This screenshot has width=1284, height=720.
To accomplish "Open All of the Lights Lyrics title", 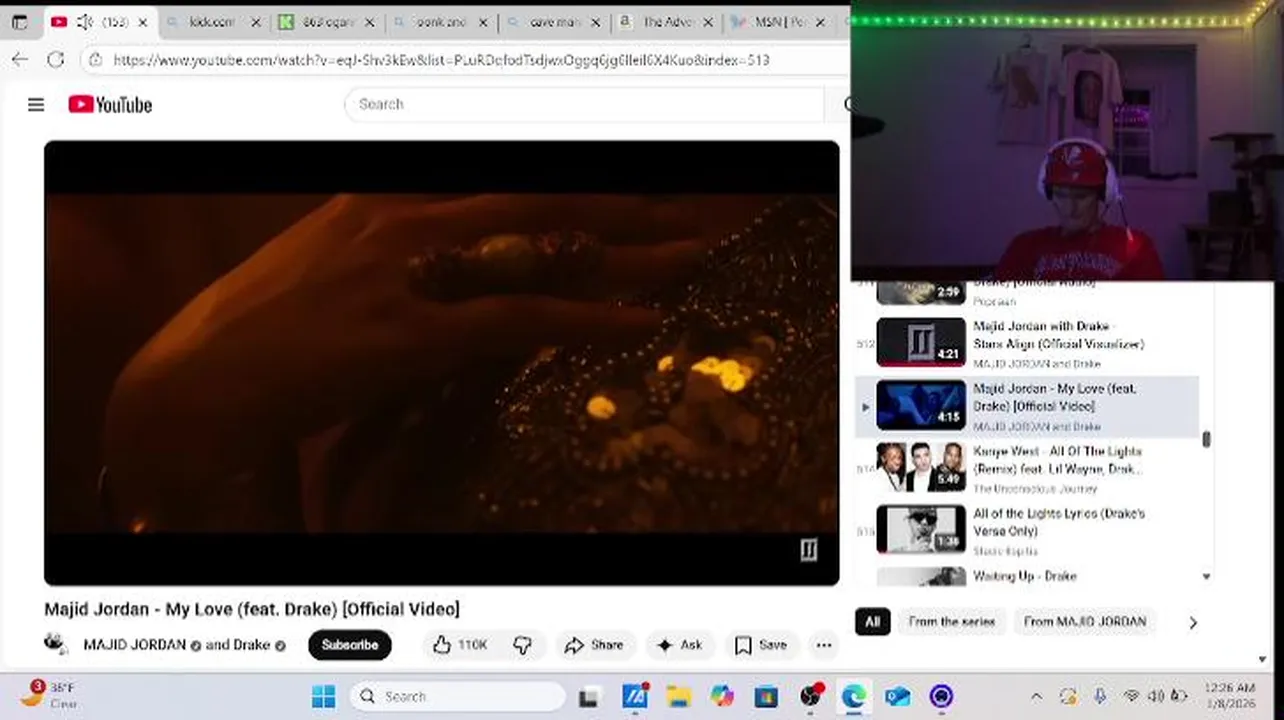I will [x=1059, y=522].
